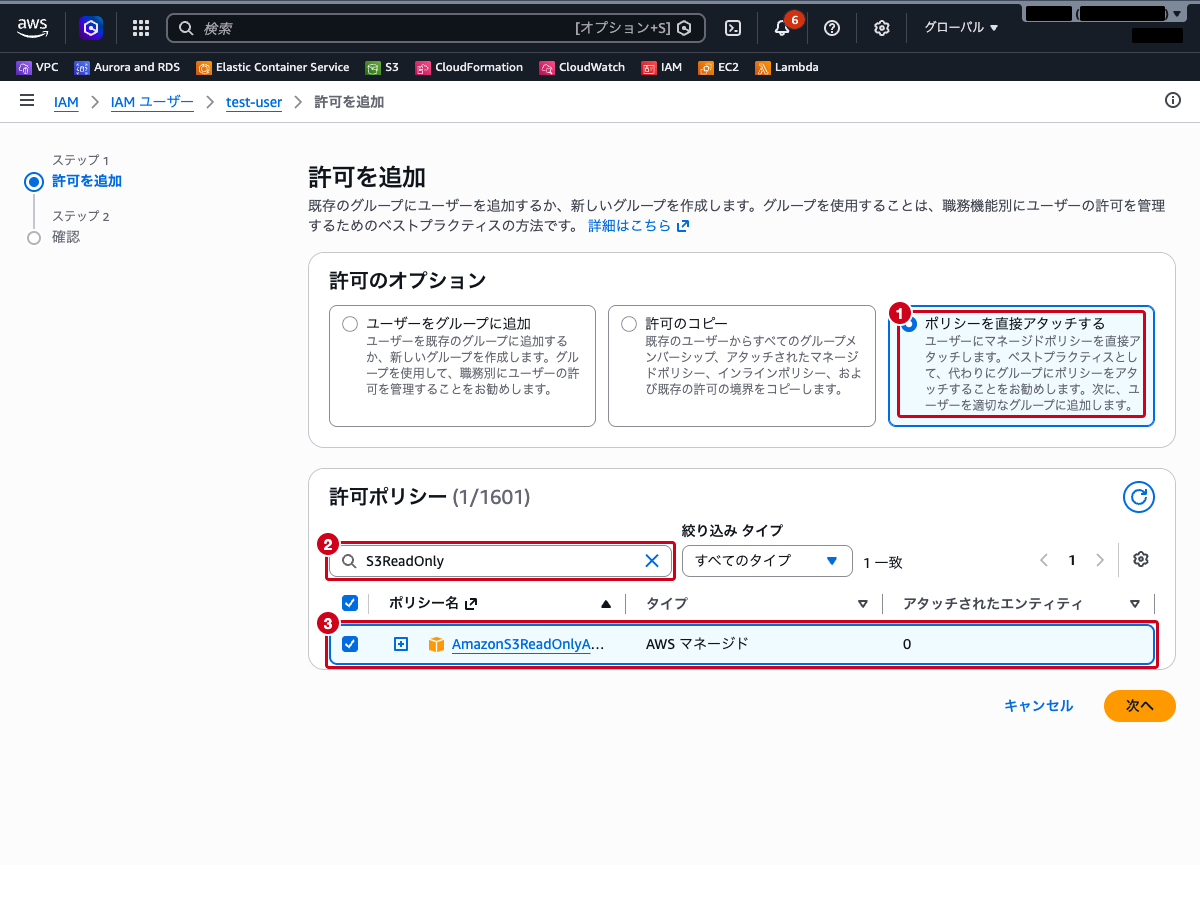The height and width of the screenshot is (900, 1200).
Task: Expand the AmazonS3ReadOnlyAccess policy row details
Action: tap(401, 644)
